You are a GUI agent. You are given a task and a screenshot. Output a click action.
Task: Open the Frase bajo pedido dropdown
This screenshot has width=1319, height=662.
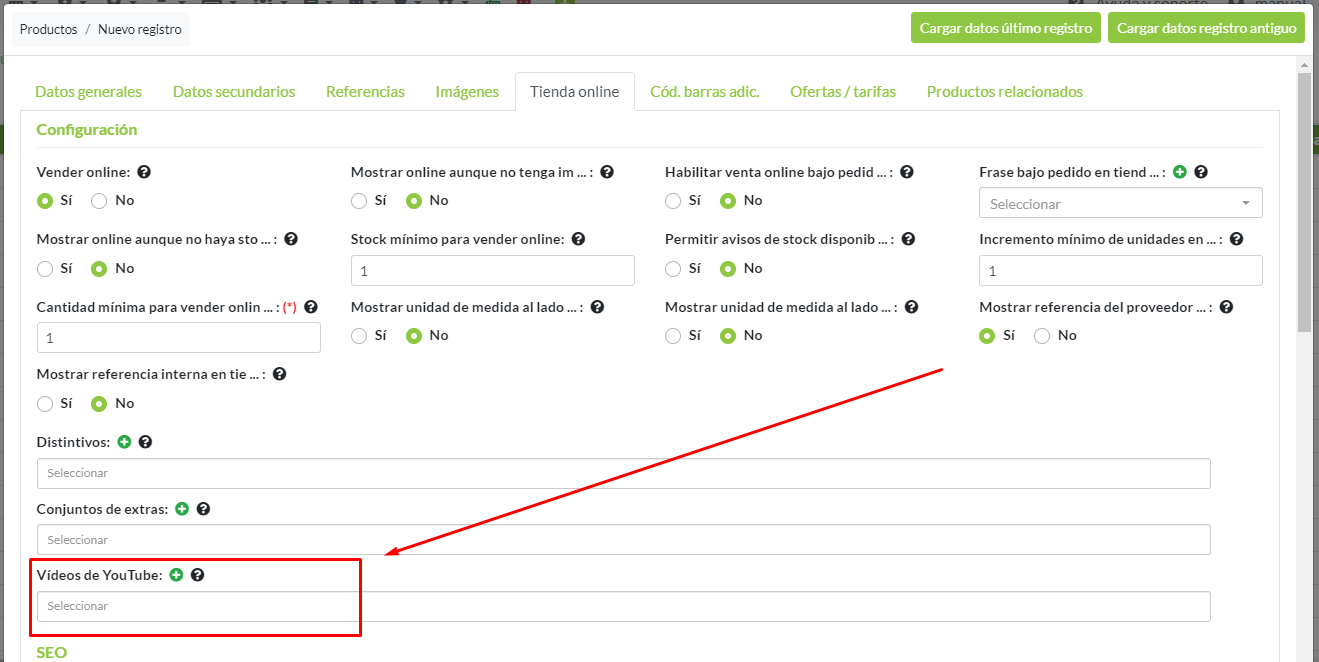coord(1120,202)
